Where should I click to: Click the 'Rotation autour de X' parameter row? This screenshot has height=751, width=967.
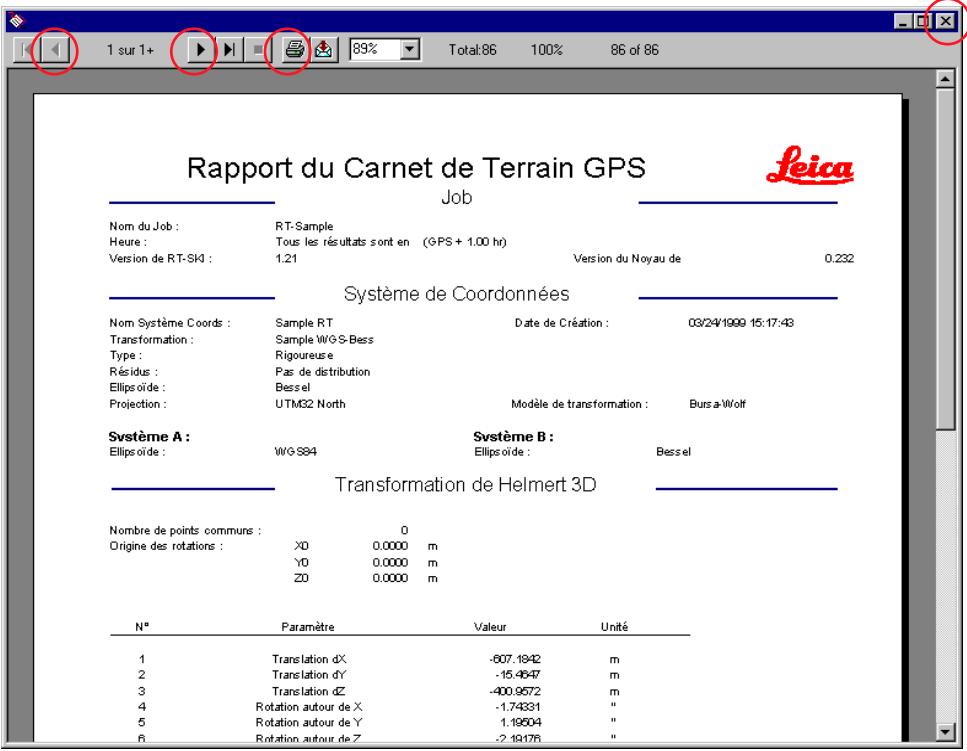[x=400, y=707]
